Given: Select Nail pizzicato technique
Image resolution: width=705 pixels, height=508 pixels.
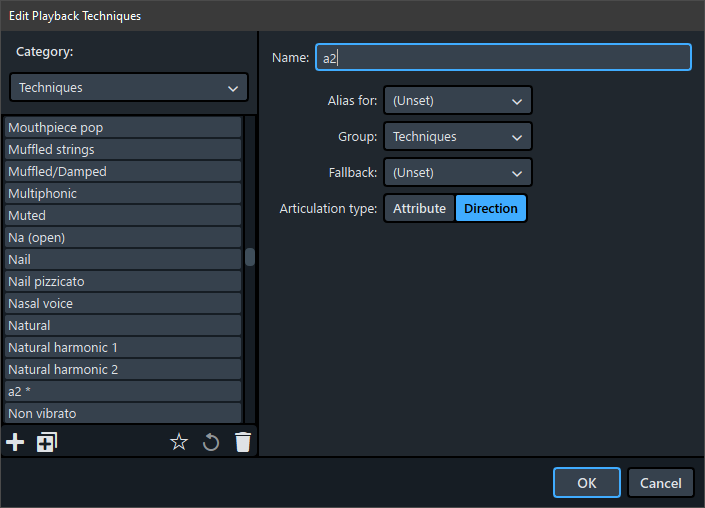Looking at the screenshot, I should (x=123, y=282).
